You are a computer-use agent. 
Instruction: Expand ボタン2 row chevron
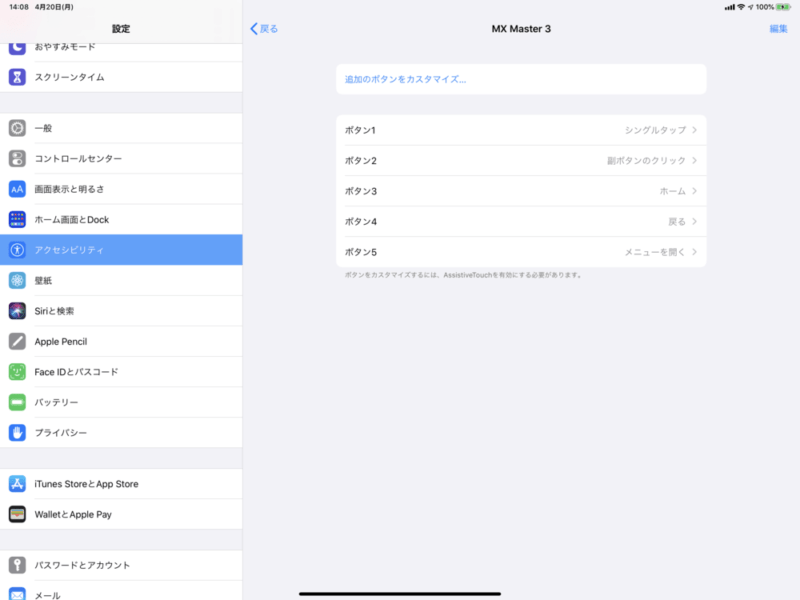pyautogui.click(x=694, y=160)
